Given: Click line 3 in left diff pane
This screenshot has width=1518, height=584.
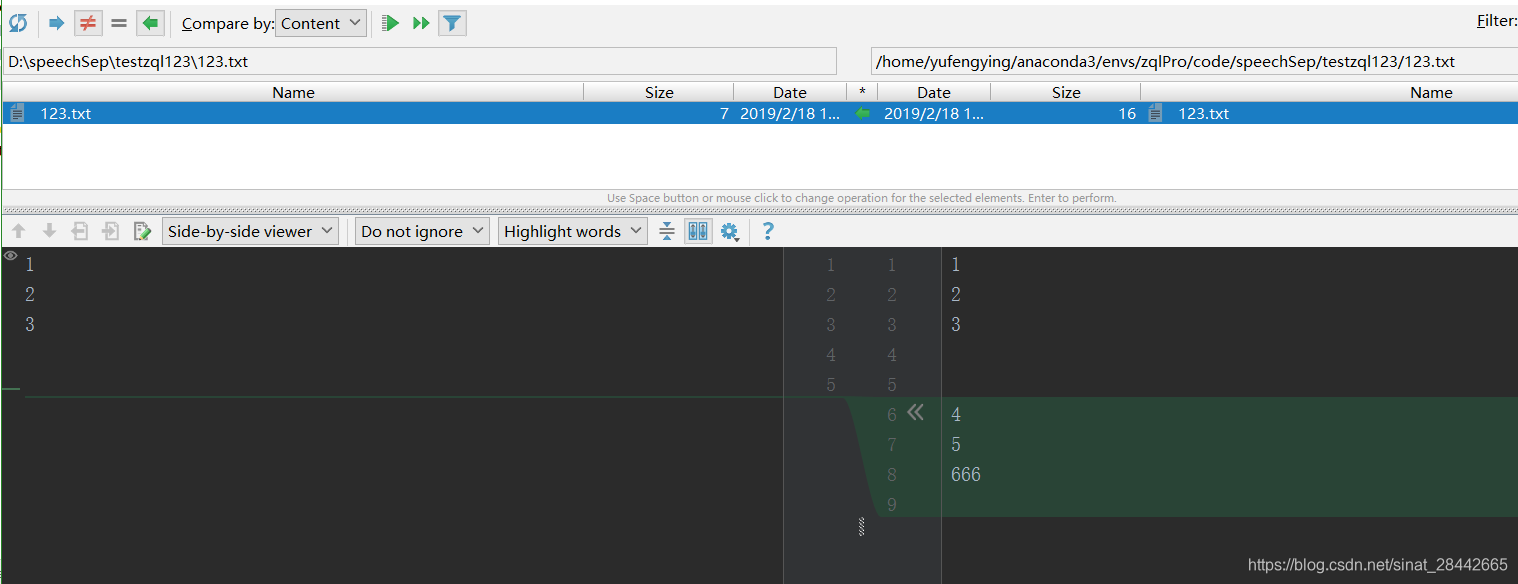Looking at the screenshot, I should point(30,324).
